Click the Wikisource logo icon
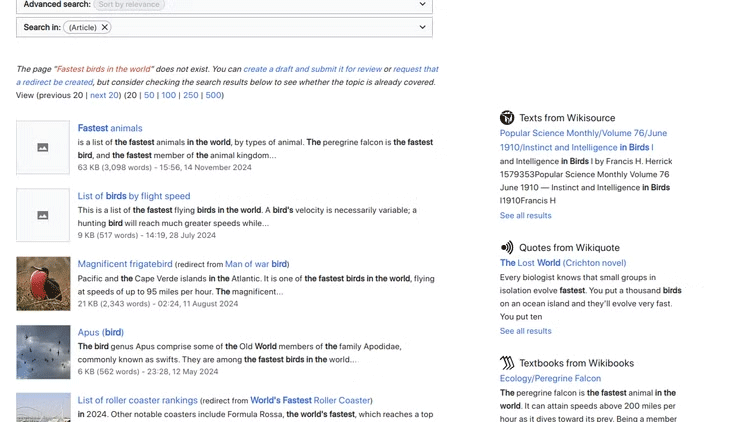The image size is (750, 422). (x=507, y=118)
